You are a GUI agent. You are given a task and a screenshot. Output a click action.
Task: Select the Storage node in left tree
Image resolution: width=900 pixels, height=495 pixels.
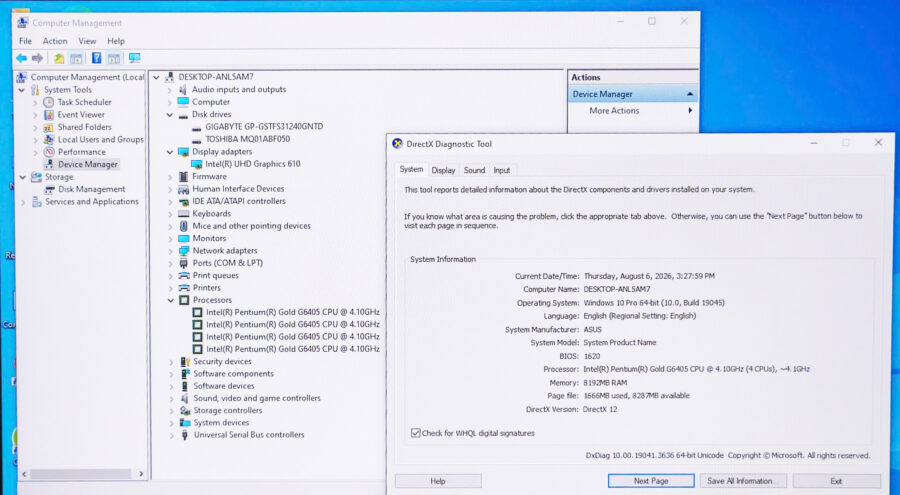point(59,177)
